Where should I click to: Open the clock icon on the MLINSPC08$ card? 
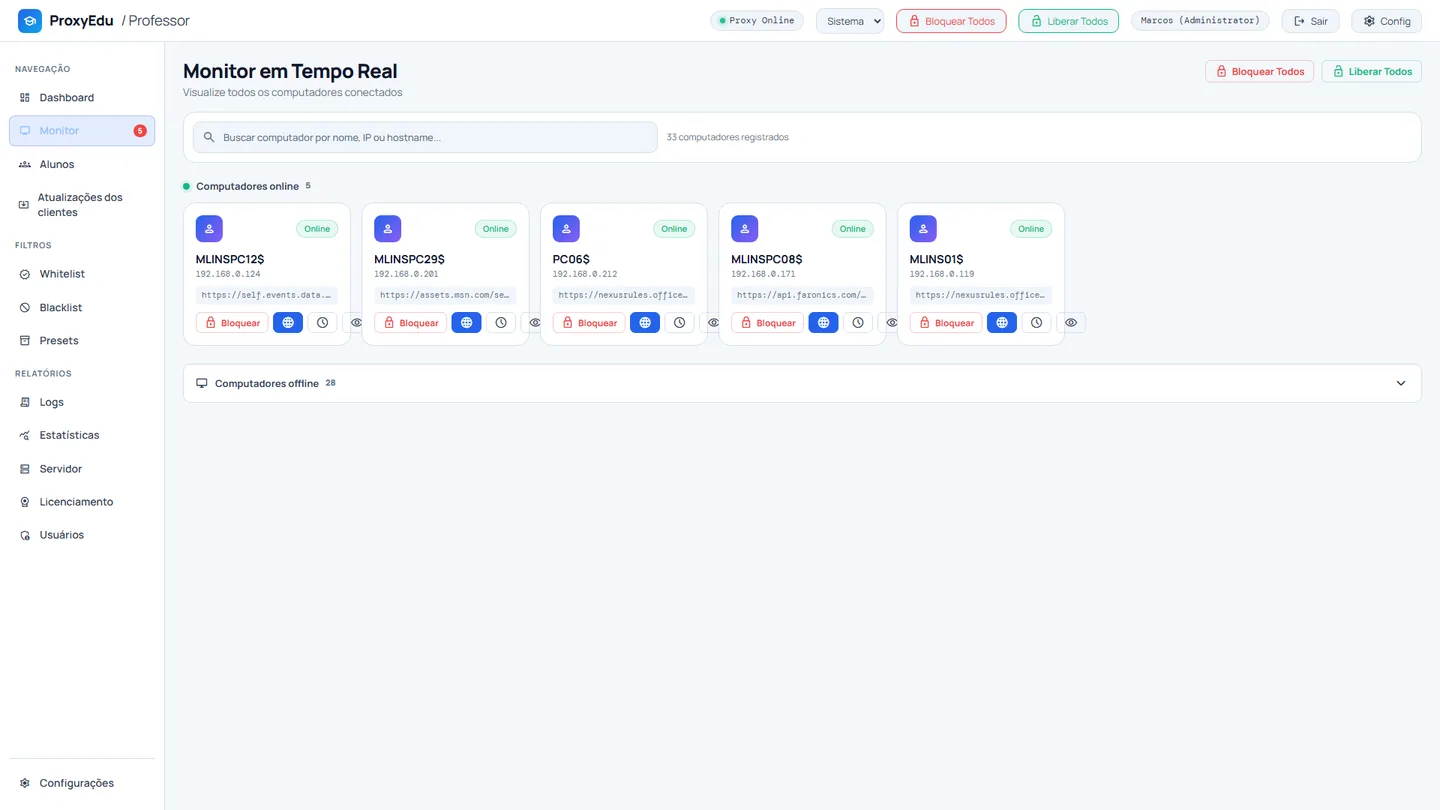[x=858, y=323]
